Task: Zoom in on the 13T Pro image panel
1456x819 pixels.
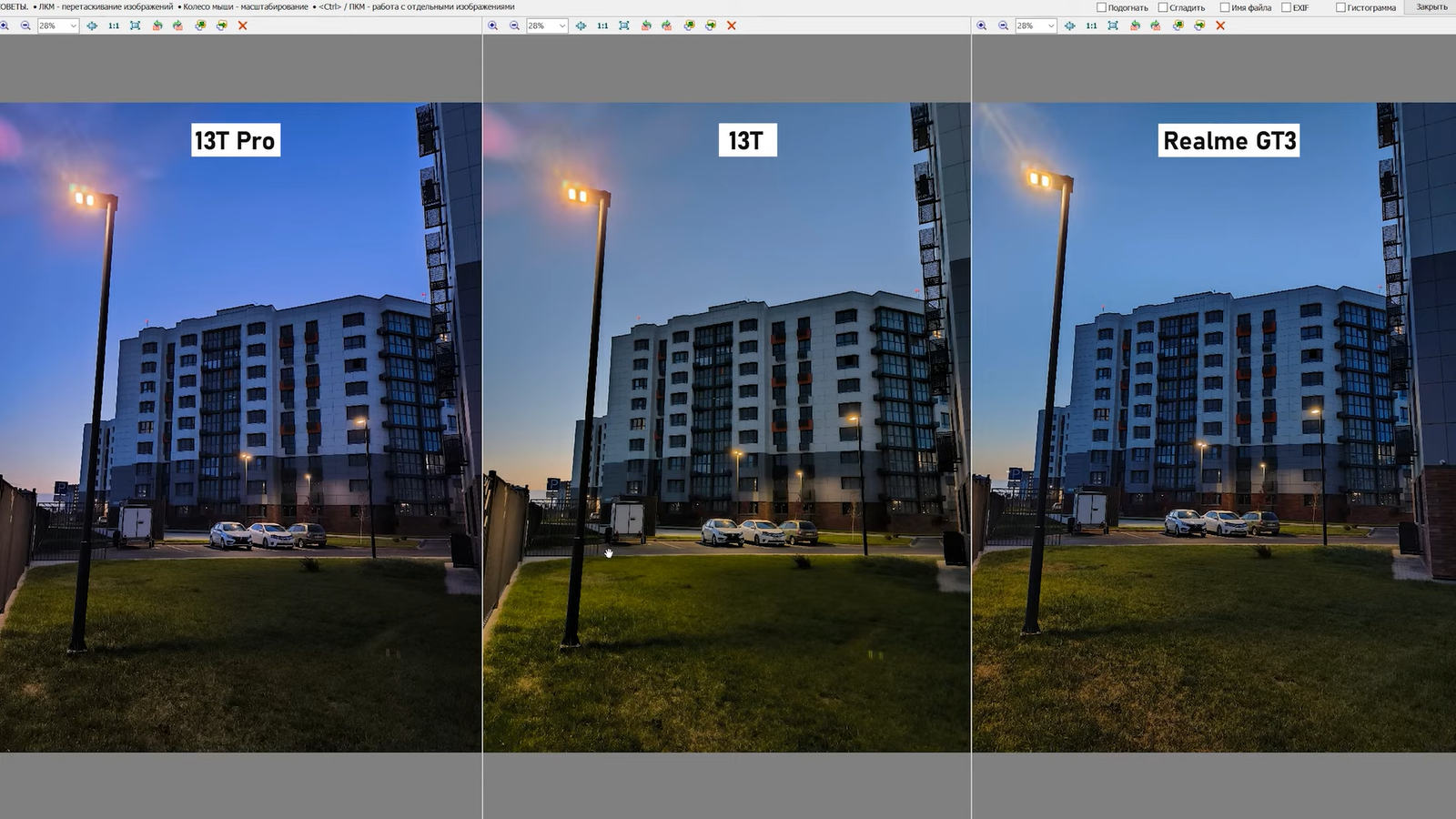Action: pyautogui.click(x=4, y=25)
